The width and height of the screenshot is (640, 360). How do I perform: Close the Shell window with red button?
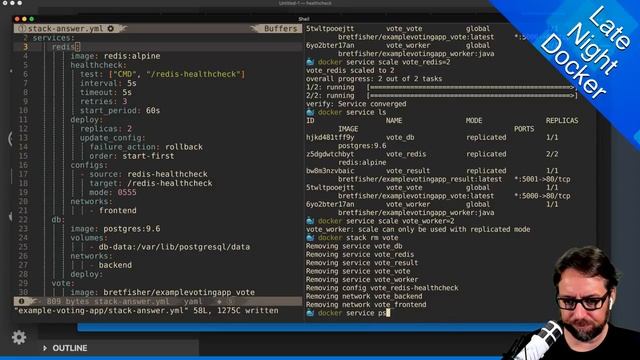[x=17, y=19]
